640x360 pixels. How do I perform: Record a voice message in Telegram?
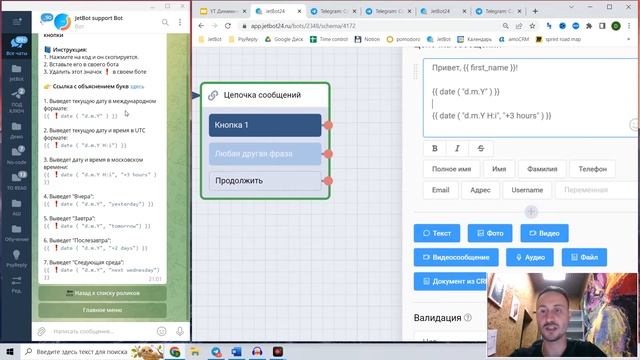click(180, 331)
